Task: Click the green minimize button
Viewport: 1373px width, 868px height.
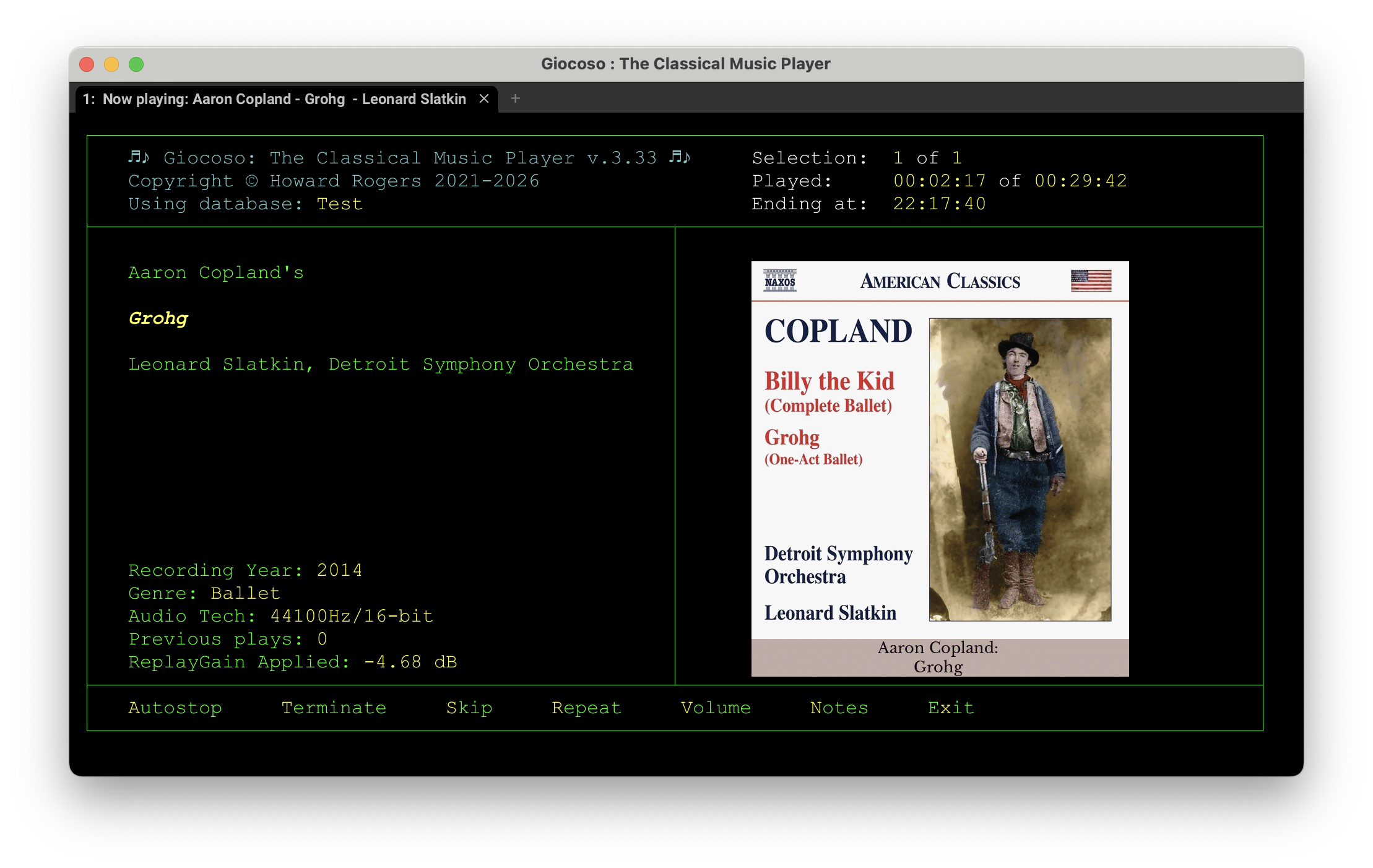Action: (x=136, y=64)
